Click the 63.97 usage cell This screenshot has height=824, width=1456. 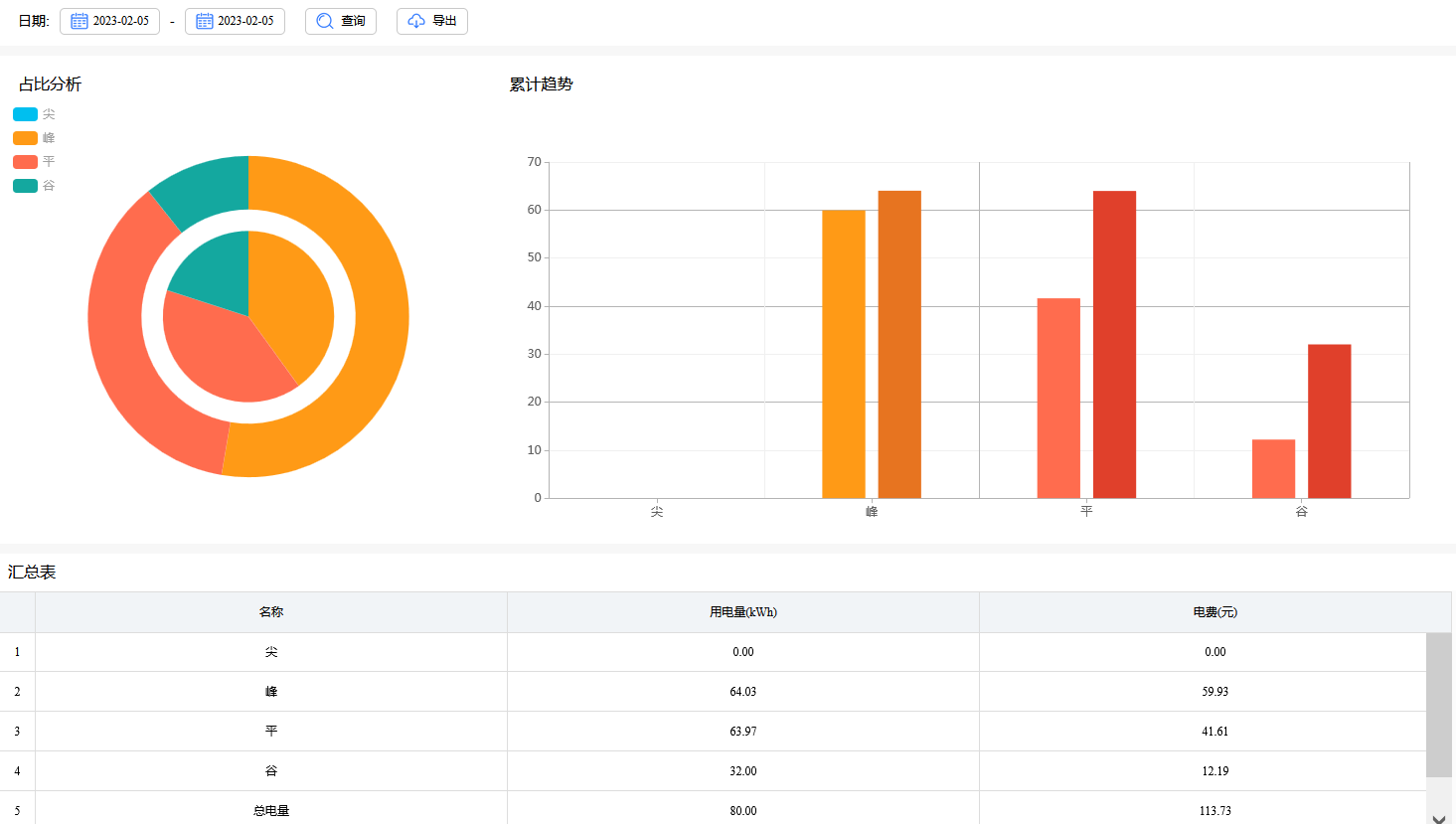point(743,732)
